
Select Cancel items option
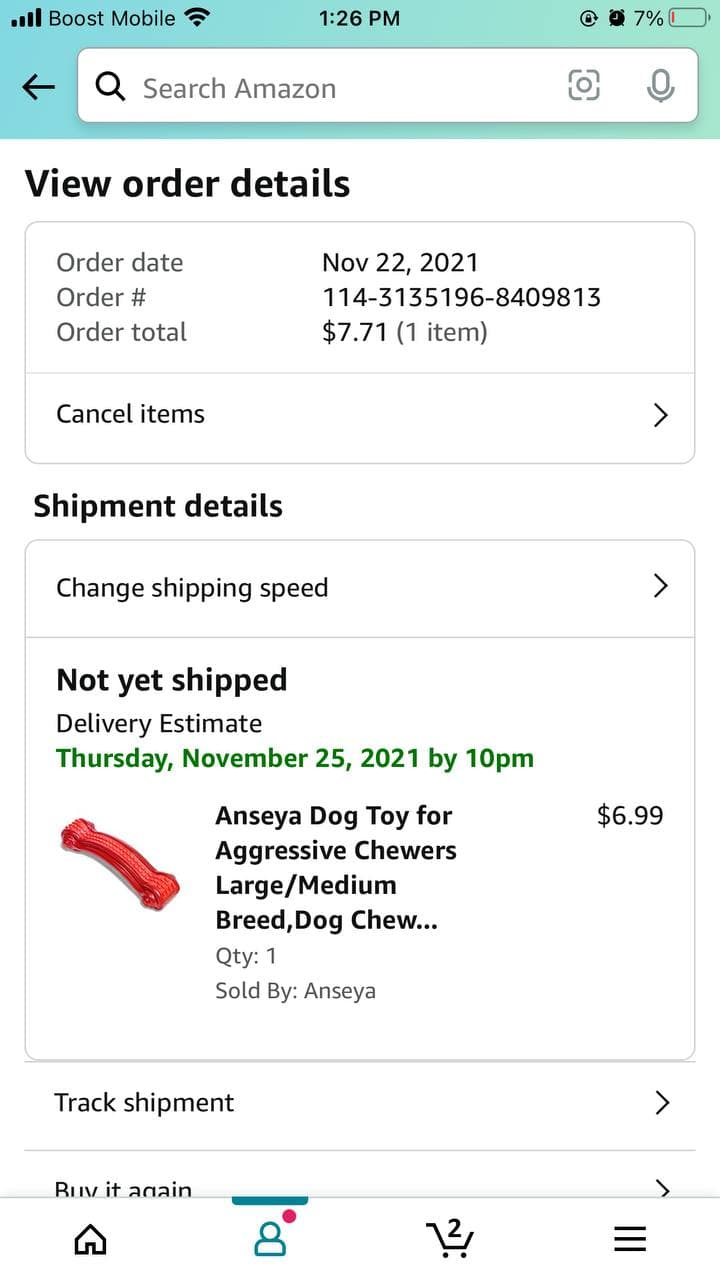point(131,414)
